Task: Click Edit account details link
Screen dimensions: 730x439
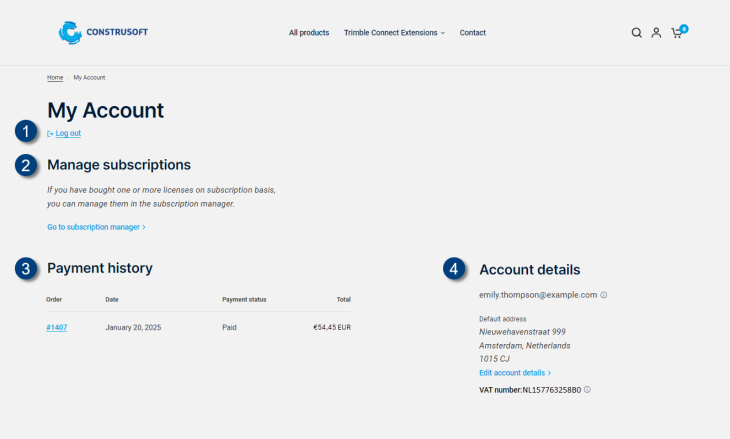Action: pos(515,373)
